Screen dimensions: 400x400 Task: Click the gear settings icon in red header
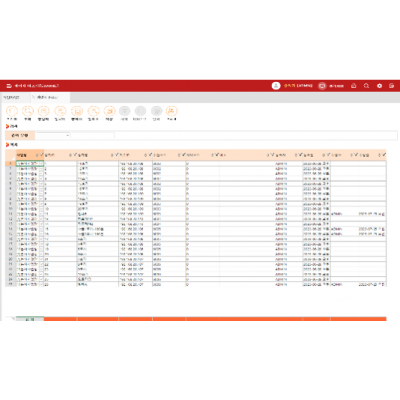[x=379, y=86]
